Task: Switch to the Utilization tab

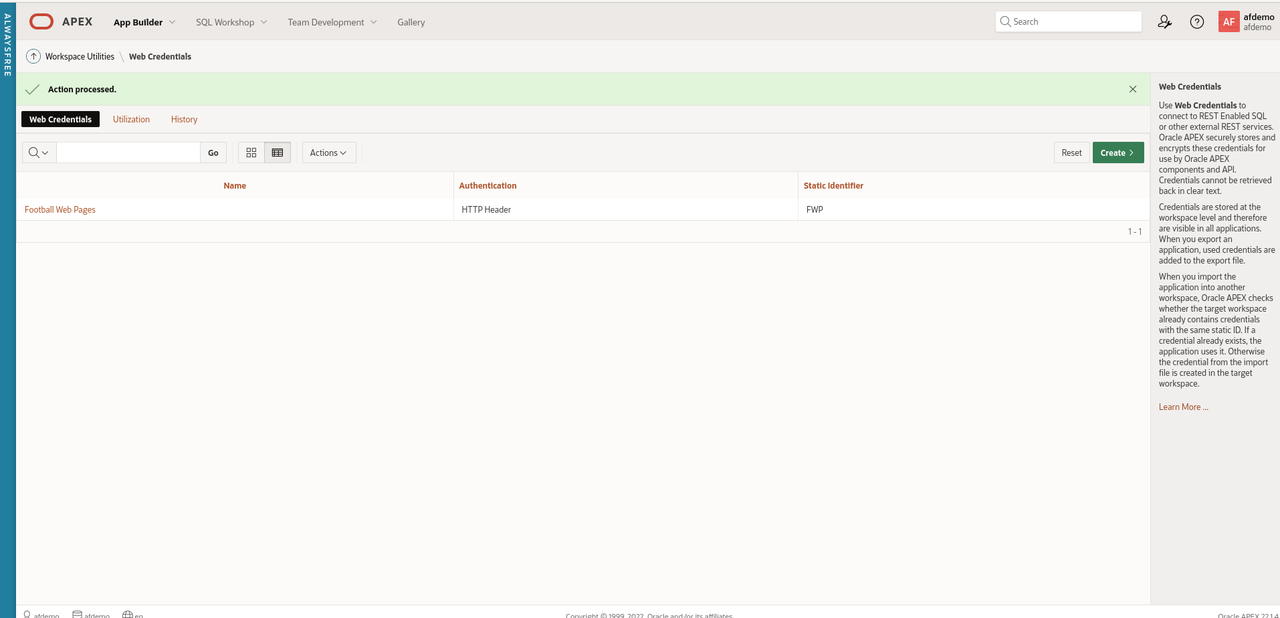Action: (x=131, y=119)
